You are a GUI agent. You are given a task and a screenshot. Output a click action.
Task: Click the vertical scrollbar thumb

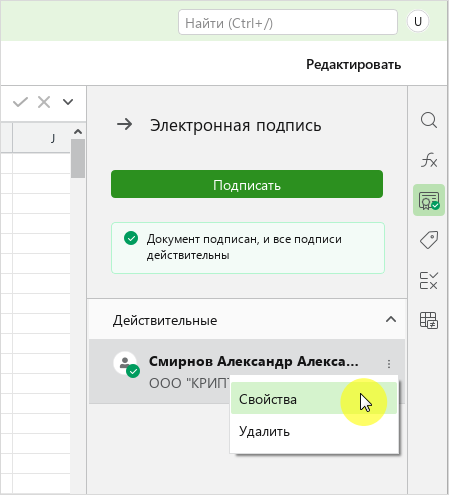78,158
